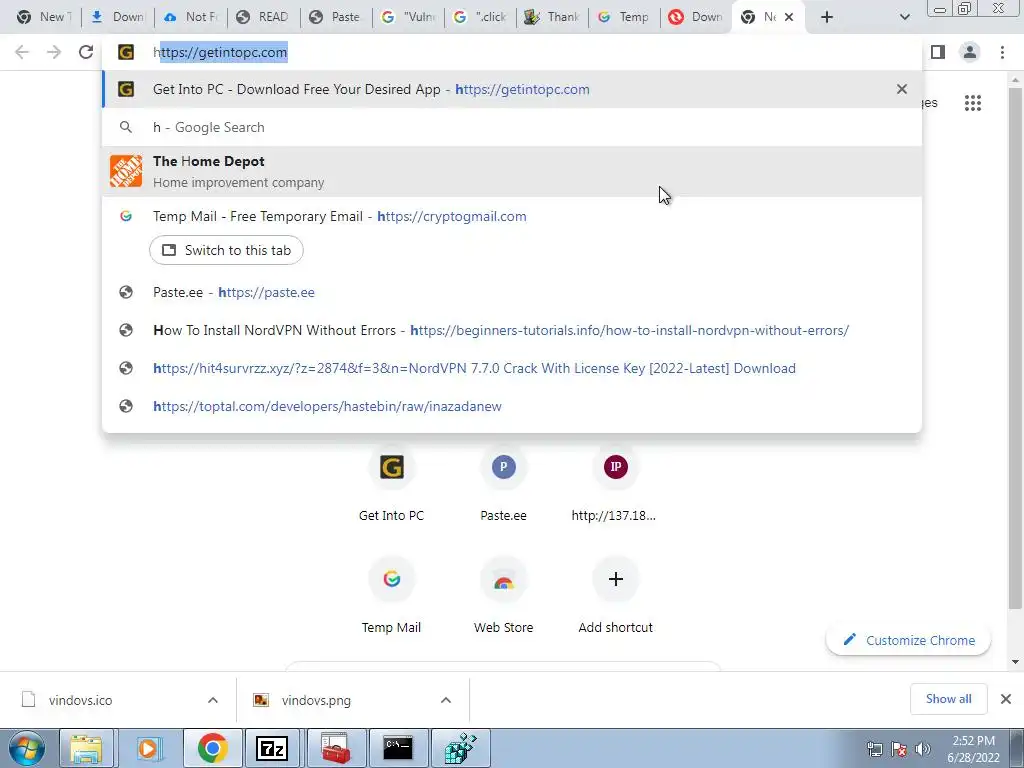This screenshot has height=768, width=1024.
Task: Open Web Store shortcut tile
Action: (504, 597)
